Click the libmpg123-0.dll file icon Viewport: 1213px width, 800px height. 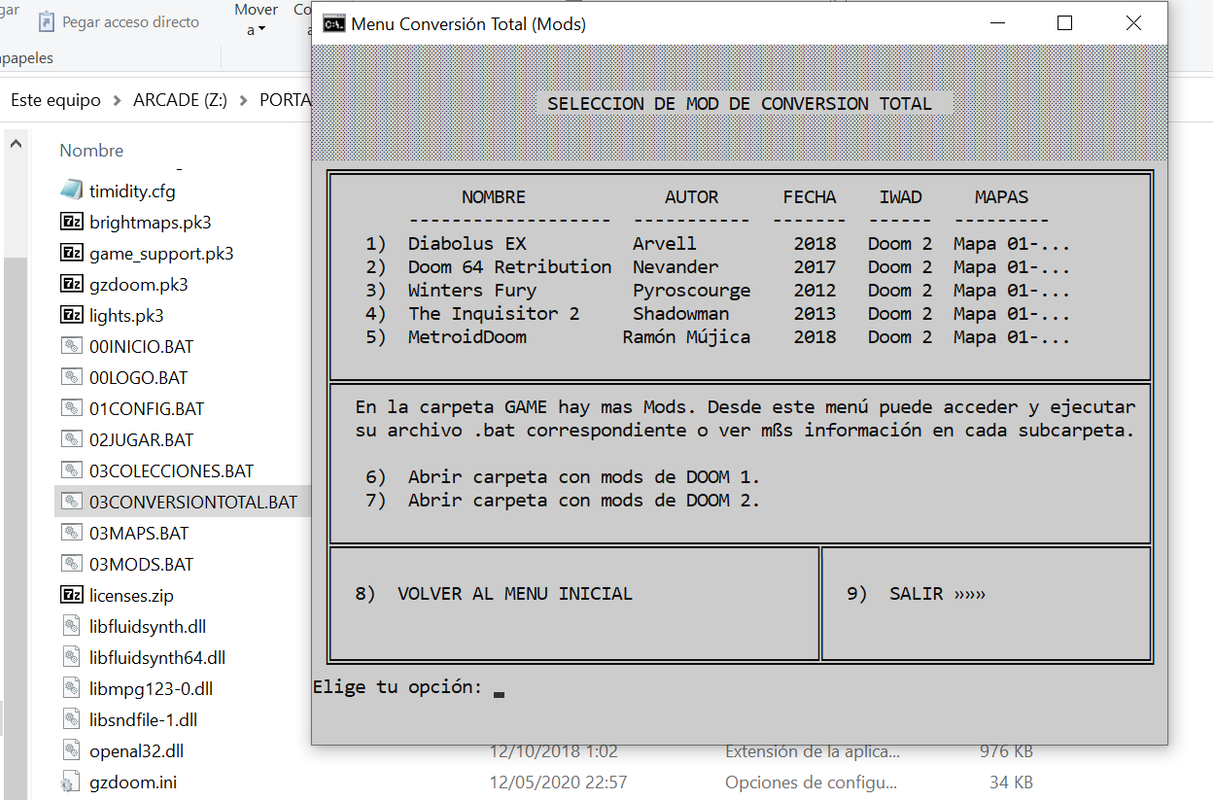point(71,688)
